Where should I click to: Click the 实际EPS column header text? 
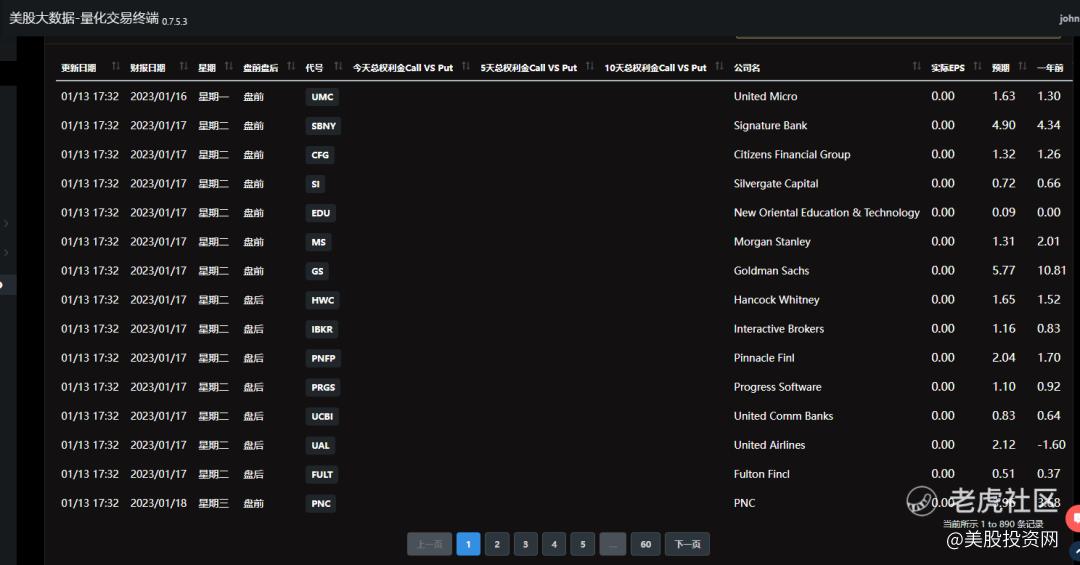(948, 68)
